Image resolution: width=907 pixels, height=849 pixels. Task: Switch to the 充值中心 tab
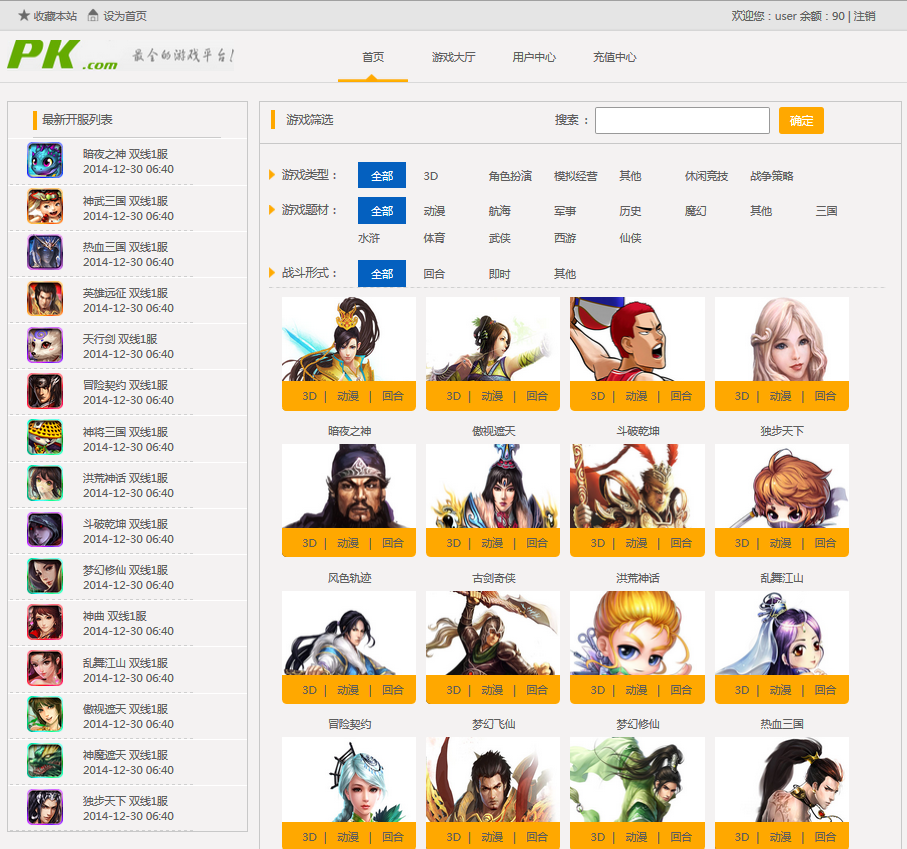(x=614, y=57)
